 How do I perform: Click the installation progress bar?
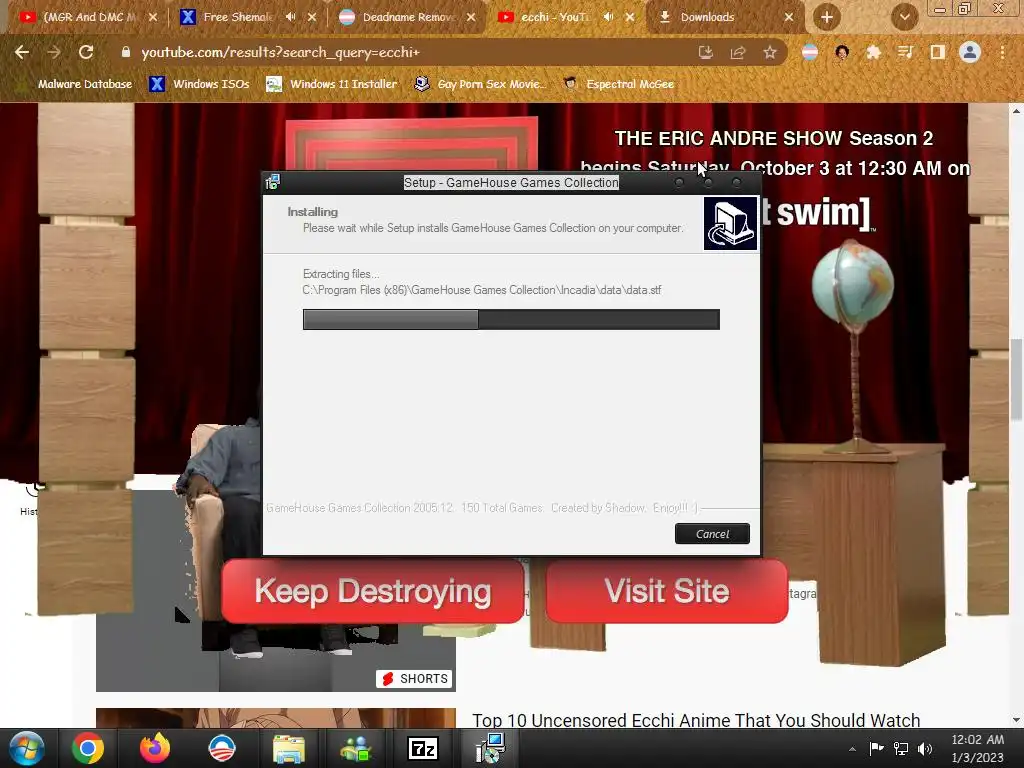coord(511,319)
